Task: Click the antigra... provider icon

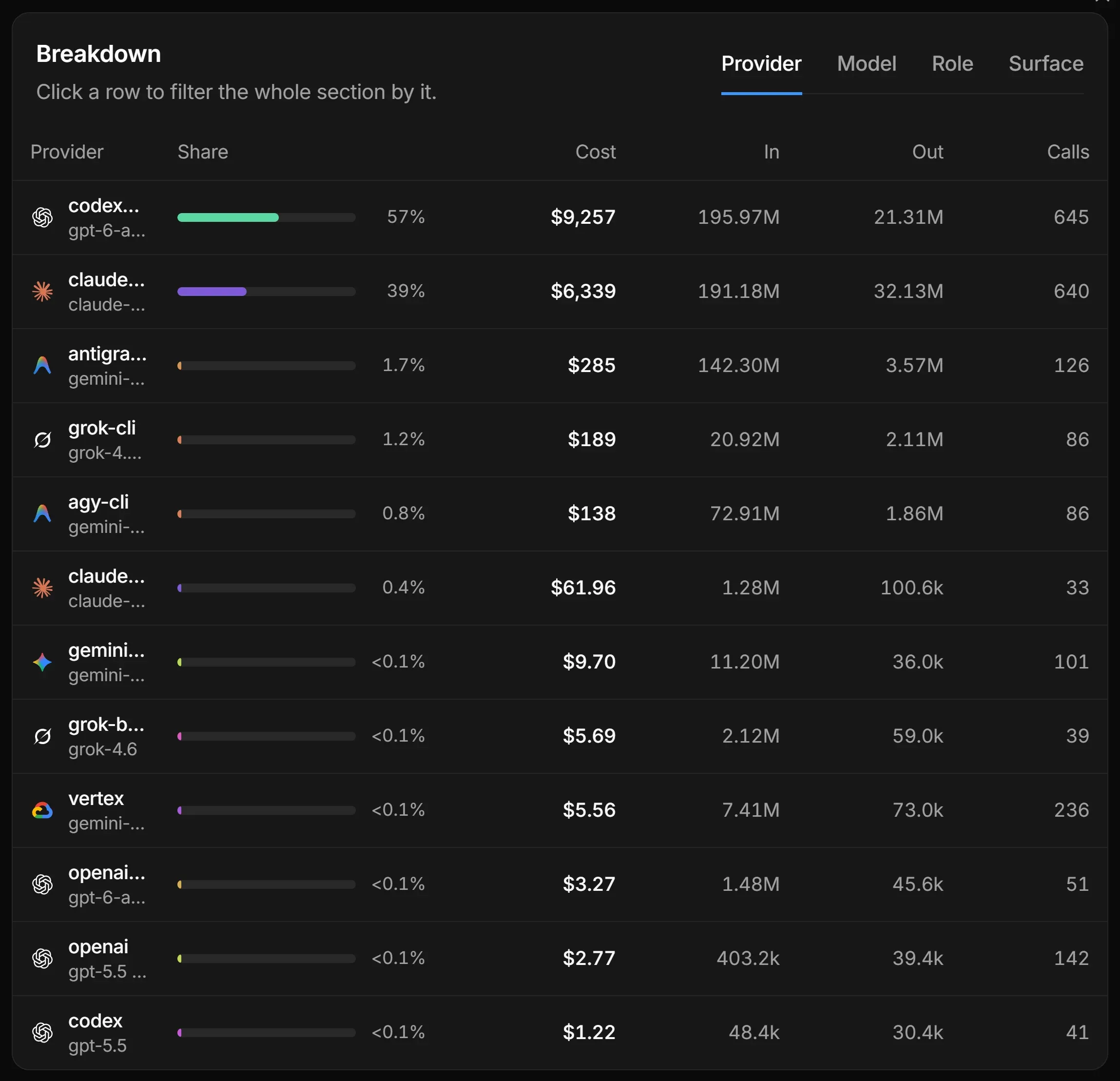Action: [x=42, y=365]
